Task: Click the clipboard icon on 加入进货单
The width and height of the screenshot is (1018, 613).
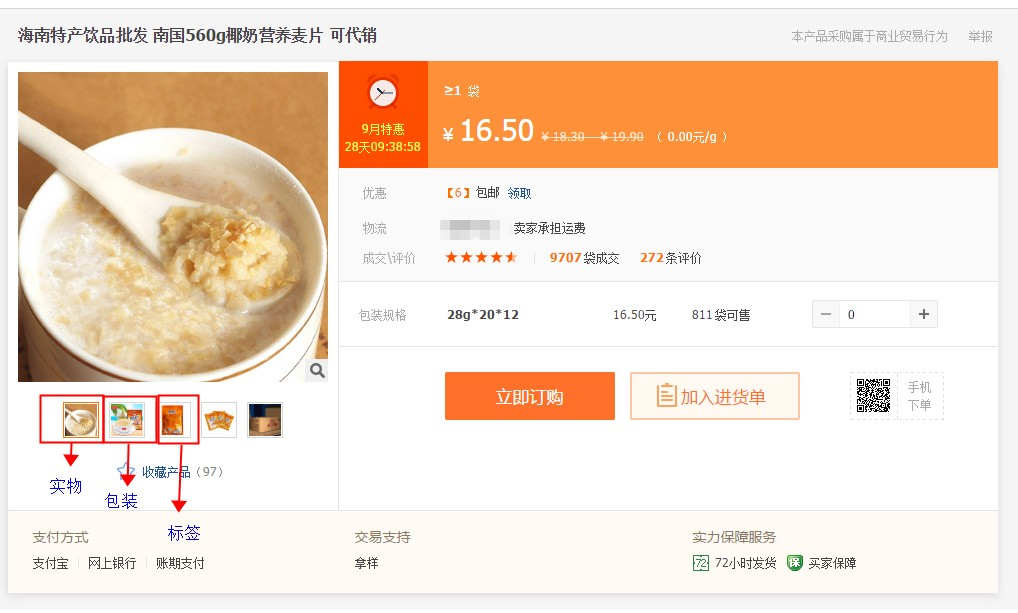Action: tap(666, 396)
